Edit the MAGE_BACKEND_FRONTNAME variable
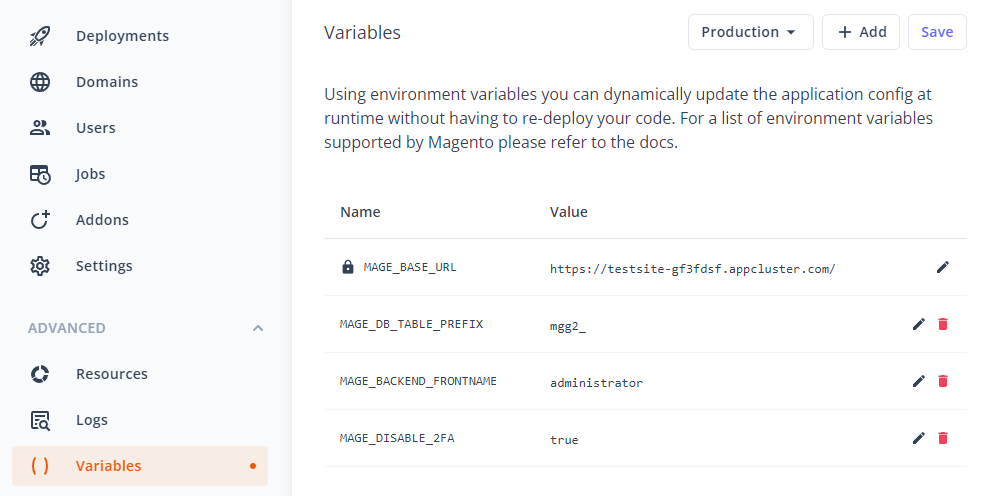Image resolution: width=981 pixels, height=496 pixels. (918, 381)
